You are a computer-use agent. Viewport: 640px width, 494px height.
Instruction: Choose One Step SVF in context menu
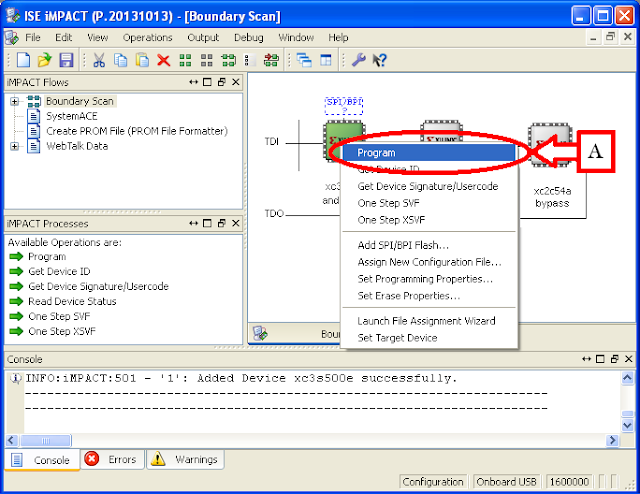click(x=429, y=203)
